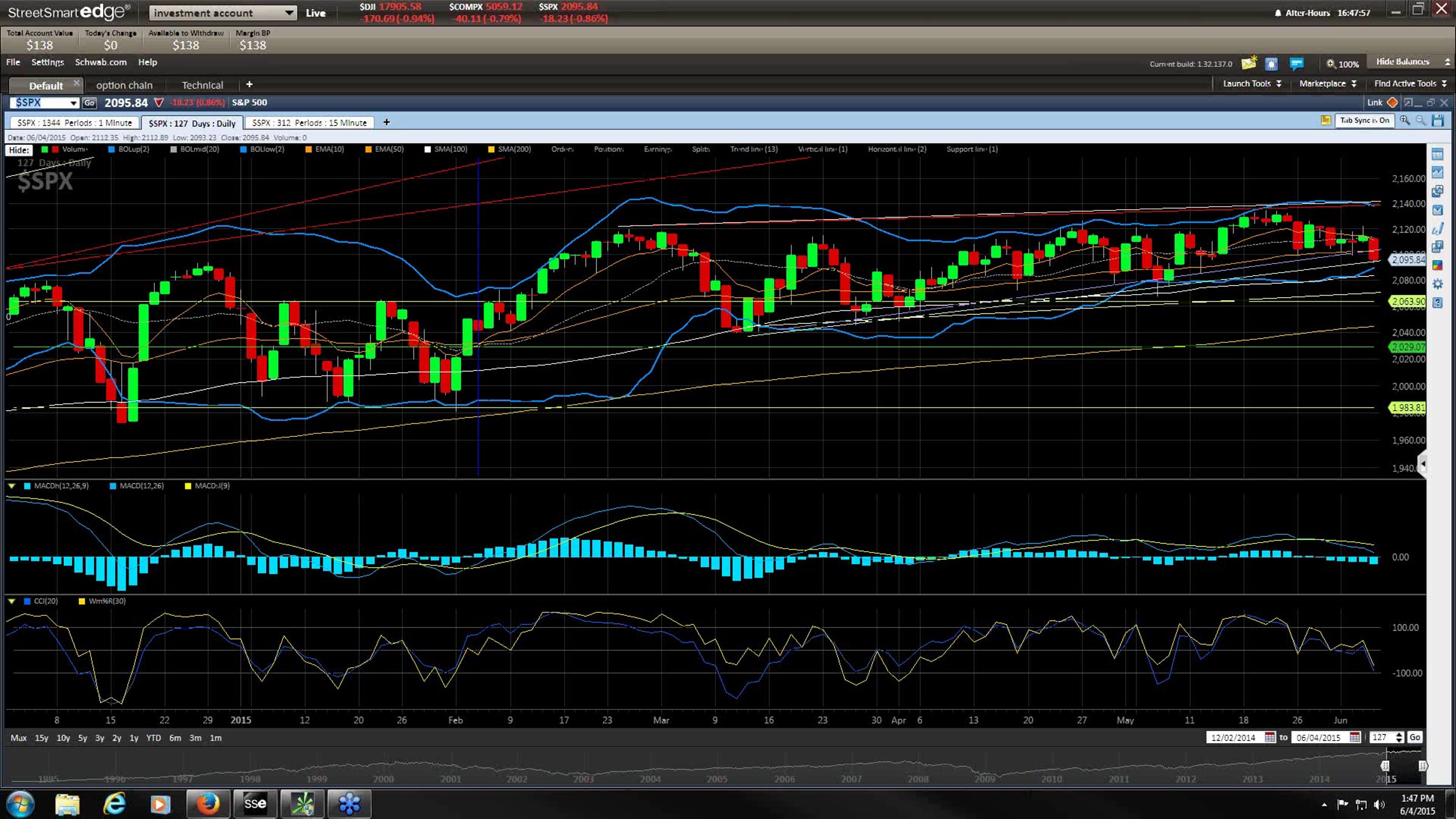Click the chart zoom out magnifier

1421,121
